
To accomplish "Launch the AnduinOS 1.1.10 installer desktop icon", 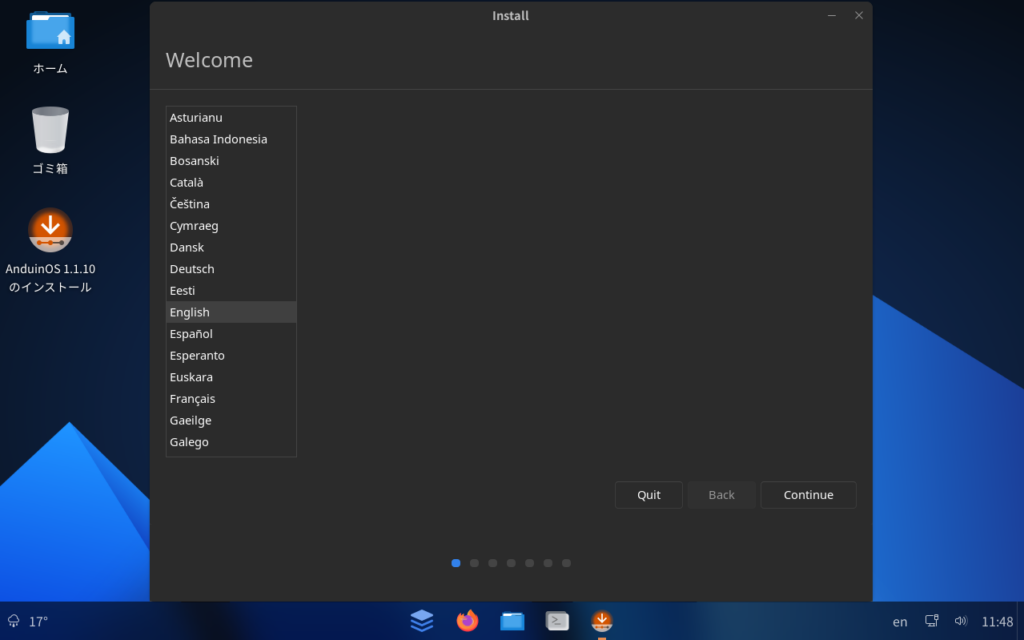I will point(50,231).
